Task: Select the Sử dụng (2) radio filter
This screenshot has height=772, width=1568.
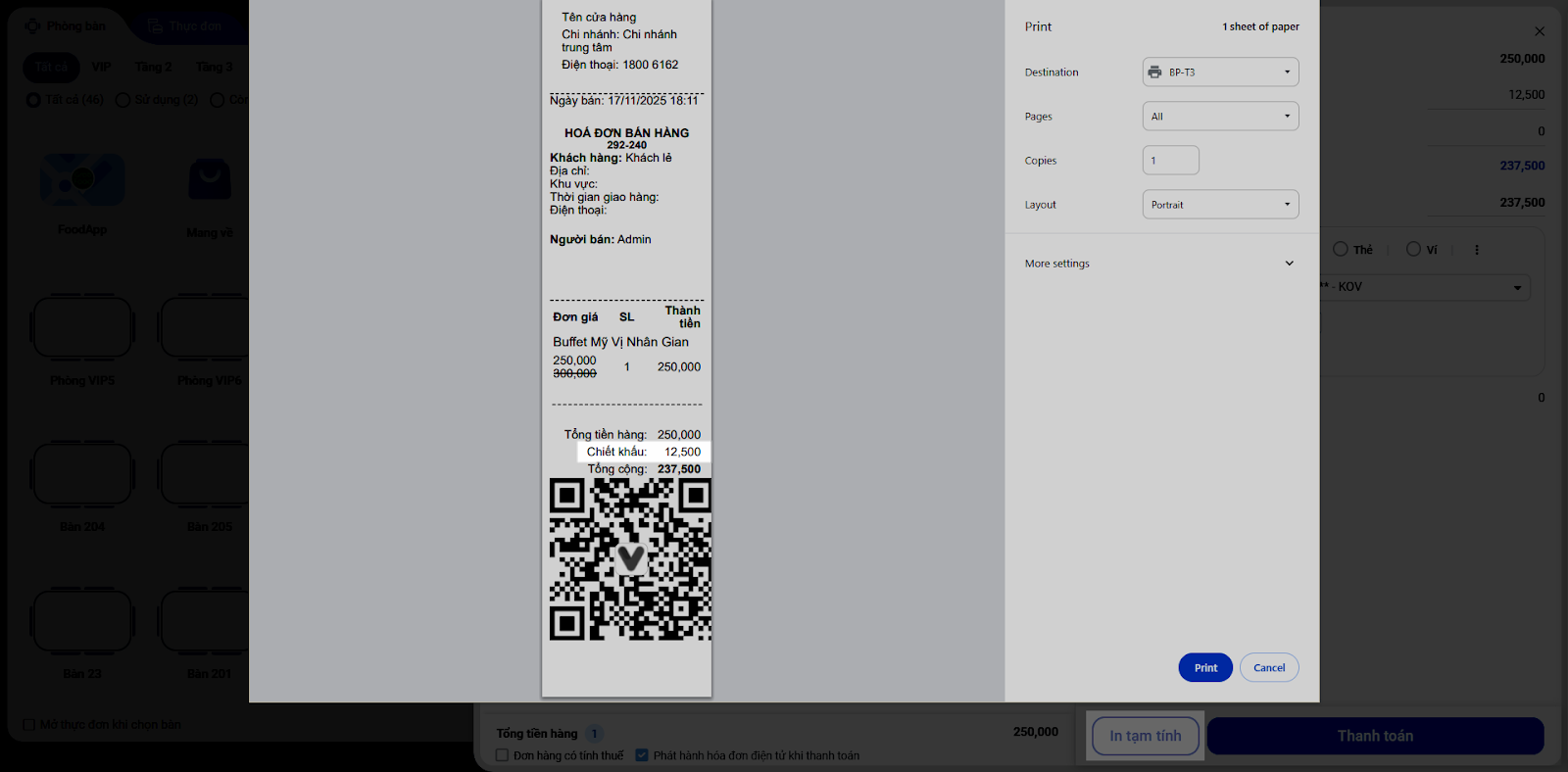Action: click(122, 100)
